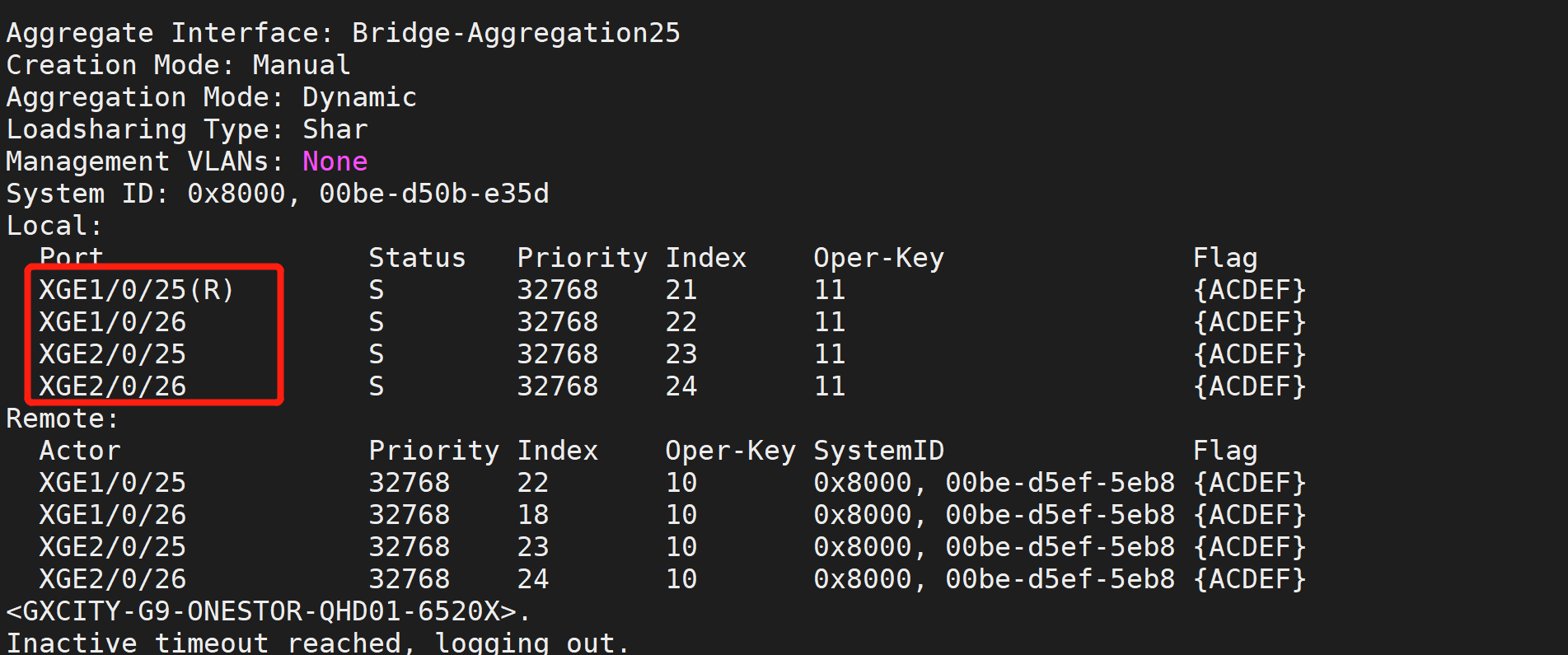Click local port XGE1/0/25(R) entry
Image resolution: width=1568 pixels, height=655 pixels.
coord(137,290)
